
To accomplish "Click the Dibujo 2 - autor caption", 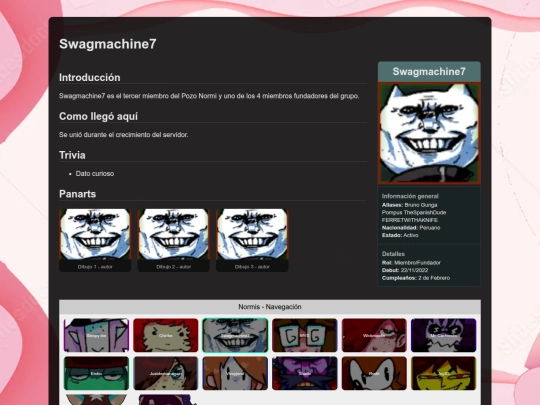I will pyautogui.click(x=174, y=267).
